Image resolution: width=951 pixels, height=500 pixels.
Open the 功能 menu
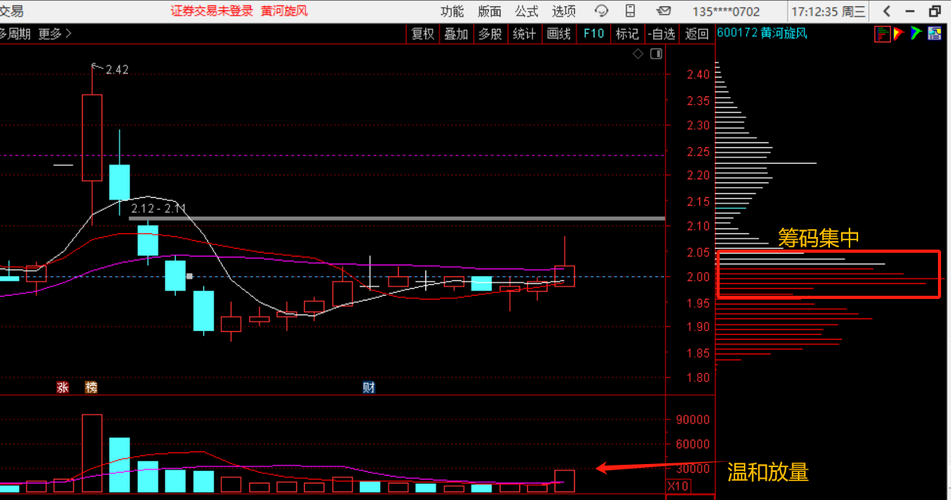[x=452, y=12]
